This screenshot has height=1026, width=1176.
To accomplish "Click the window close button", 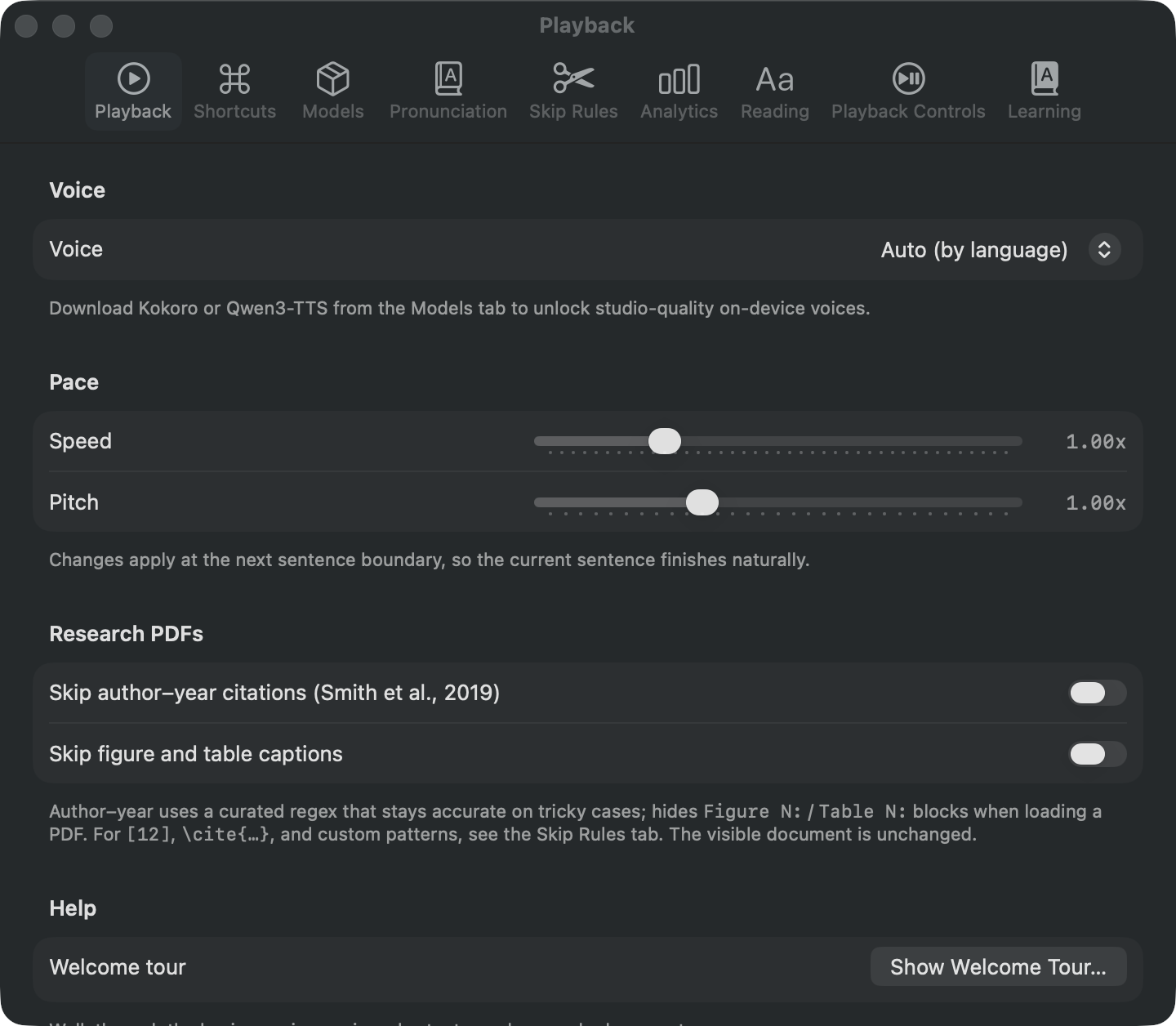I will click(x=26, y=26).
